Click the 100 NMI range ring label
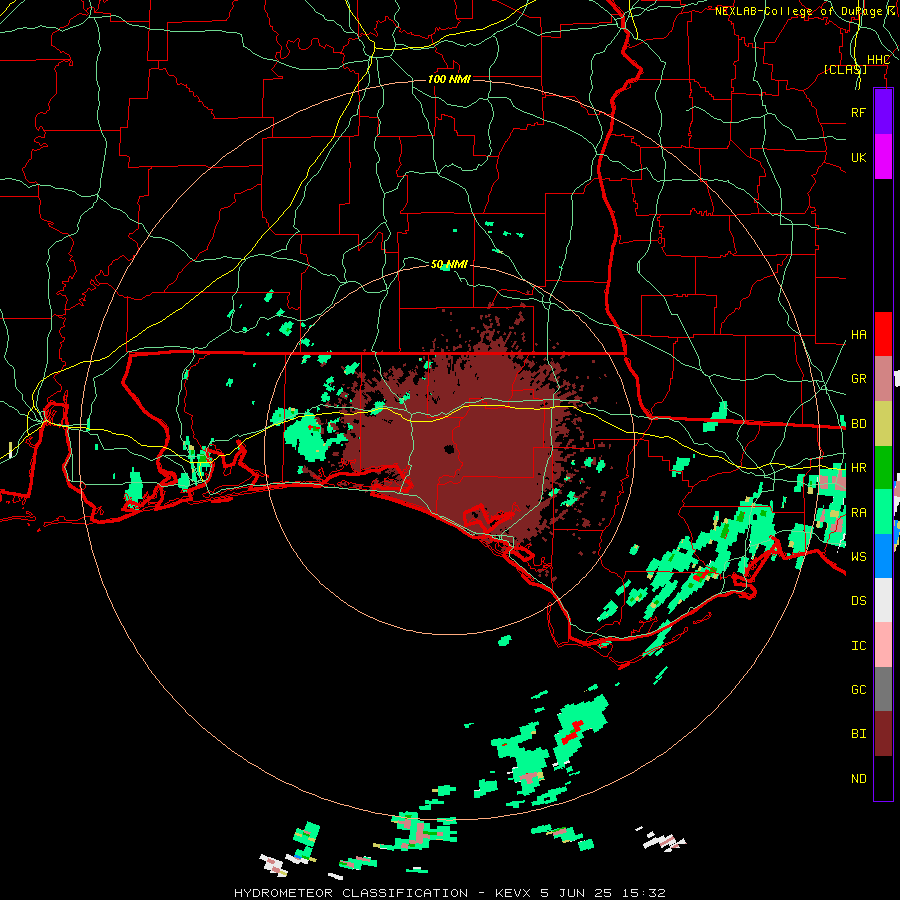 (449, 79)
